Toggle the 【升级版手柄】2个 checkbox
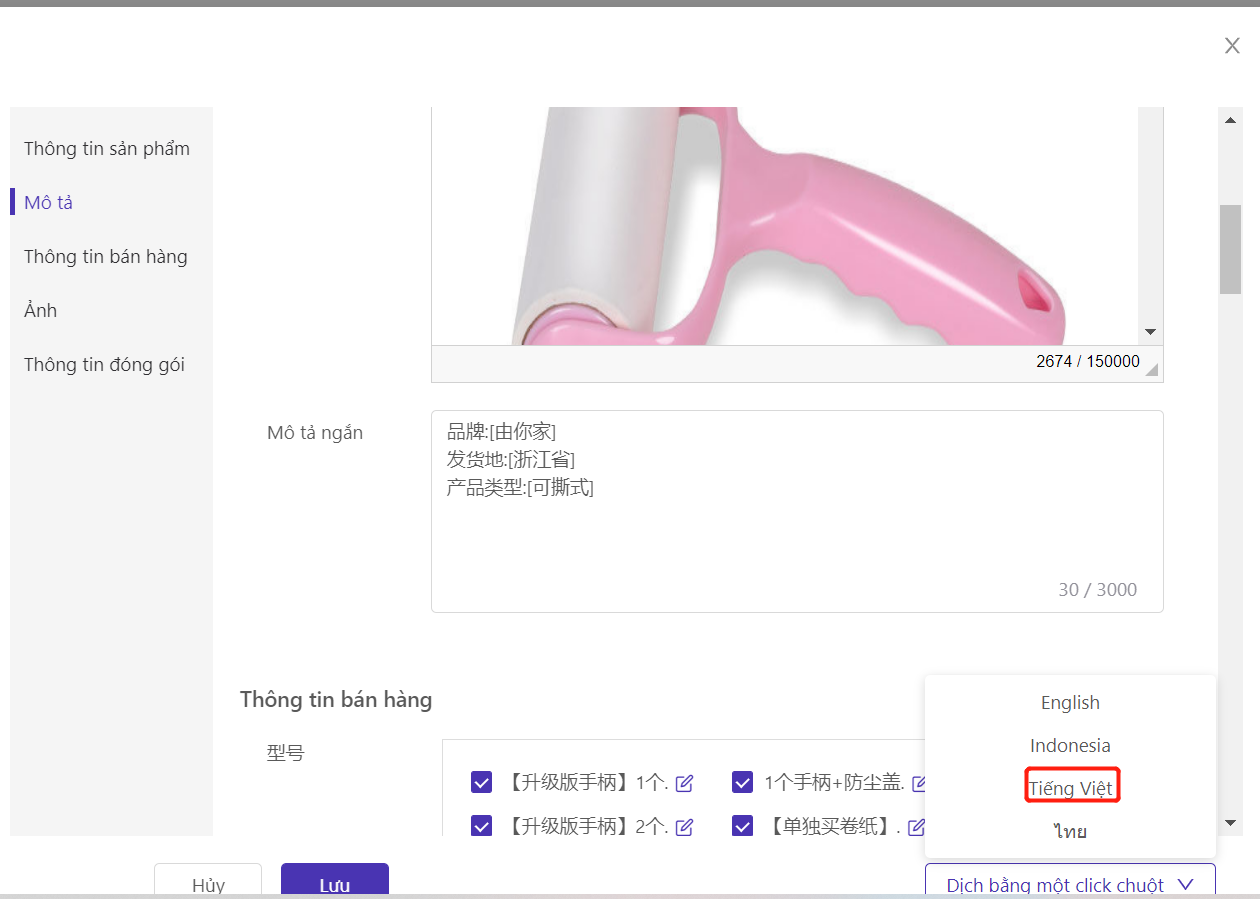This screenshot has height=899, width=1260. pos(481,826)
